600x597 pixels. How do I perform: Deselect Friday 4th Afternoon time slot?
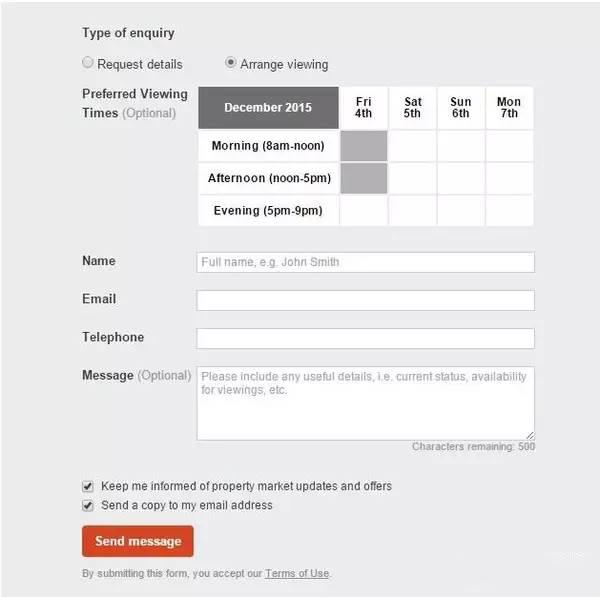(364, 178)
